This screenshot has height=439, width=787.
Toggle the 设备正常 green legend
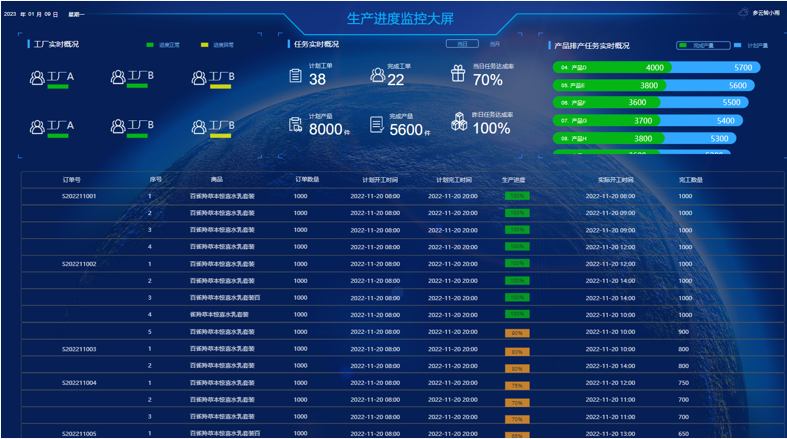158,45
